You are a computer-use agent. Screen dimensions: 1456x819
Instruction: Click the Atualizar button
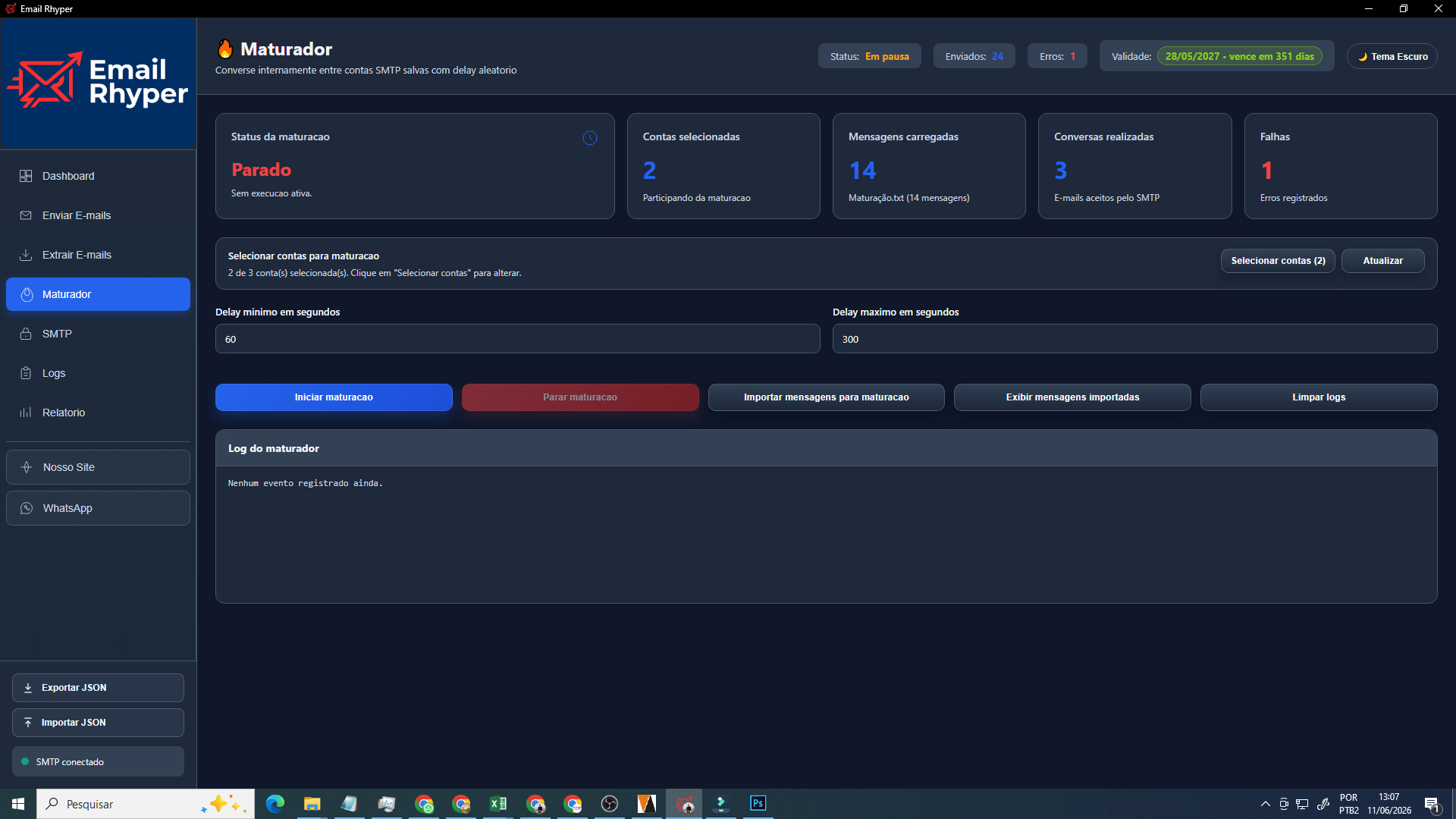(1382, 261)
